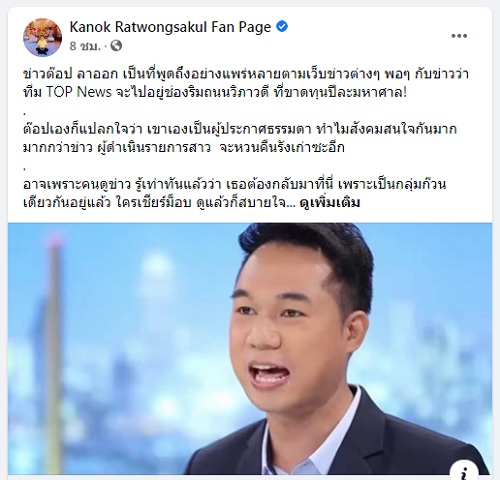Open the post options three-dot menu
Image resolution: width=500 pixels, height=480 pixels.
[x=459, y=36]
